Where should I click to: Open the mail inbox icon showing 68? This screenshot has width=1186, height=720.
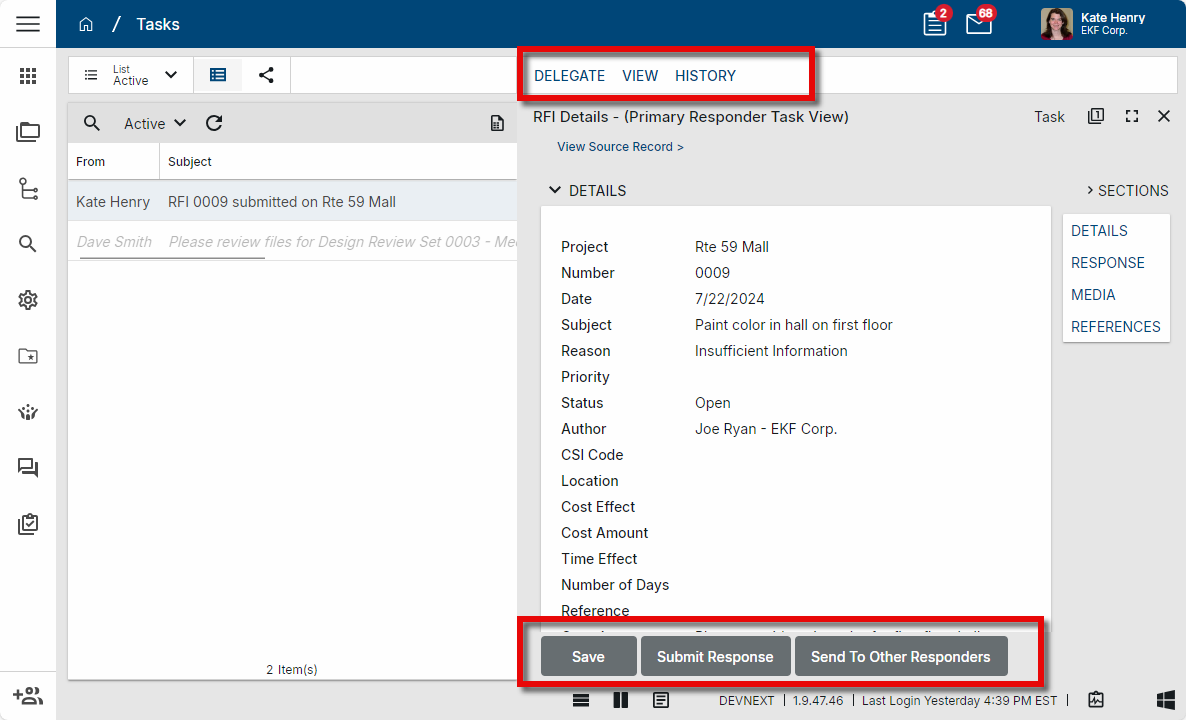tap(979, 24)
